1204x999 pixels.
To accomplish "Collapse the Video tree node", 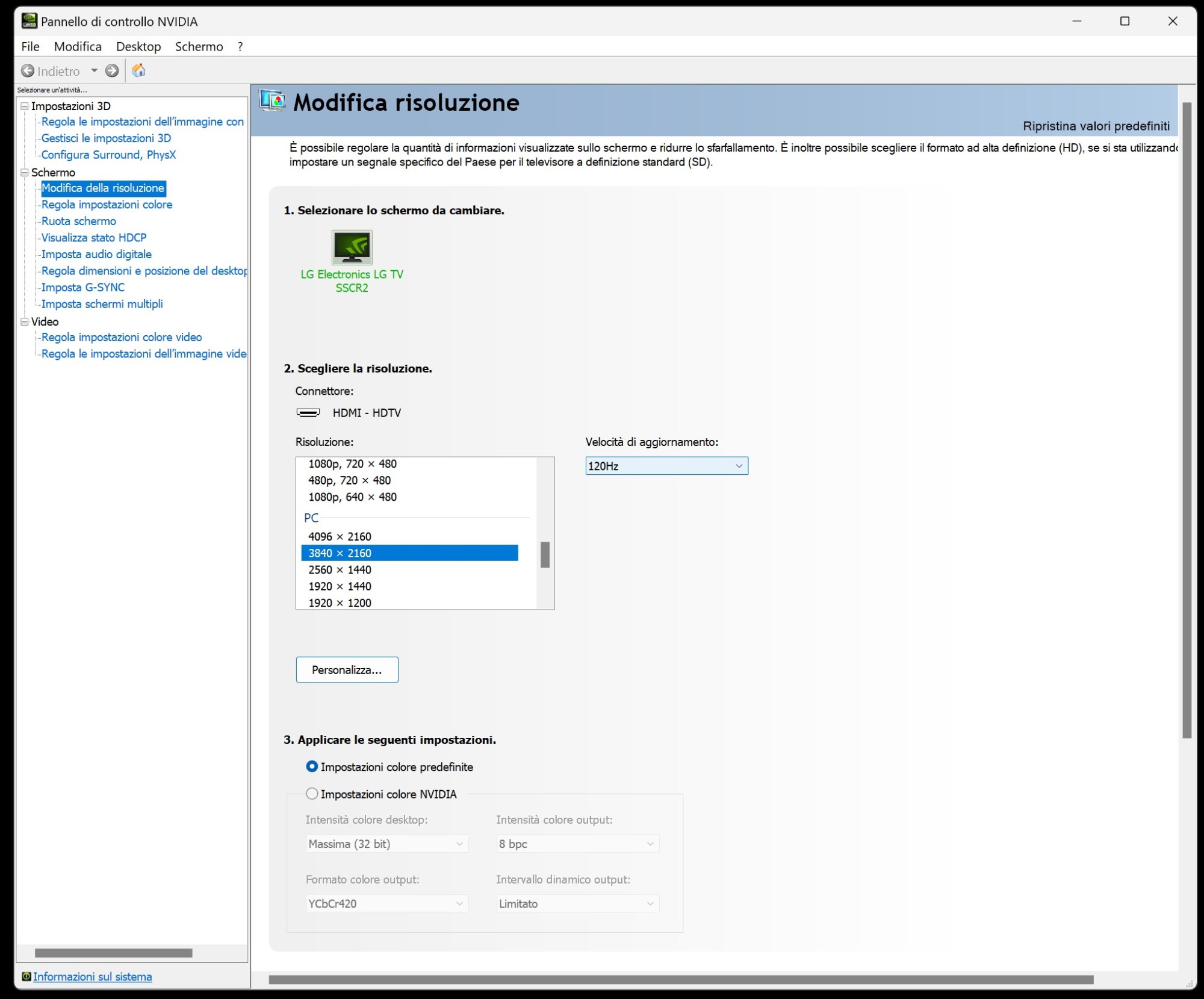I will 25,321.
